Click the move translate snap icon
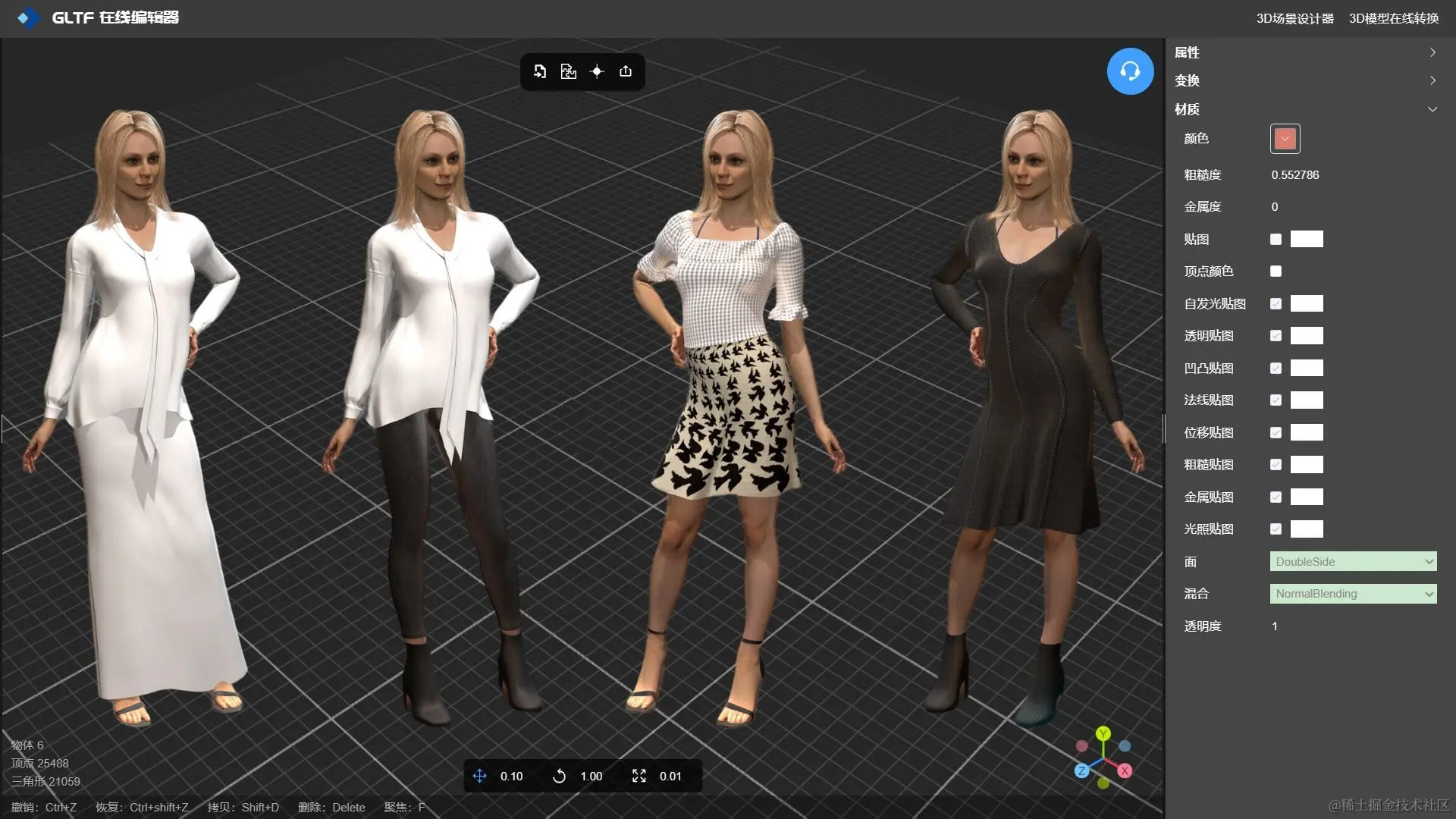The image size is (1456, 819). (x=479, y=776)
